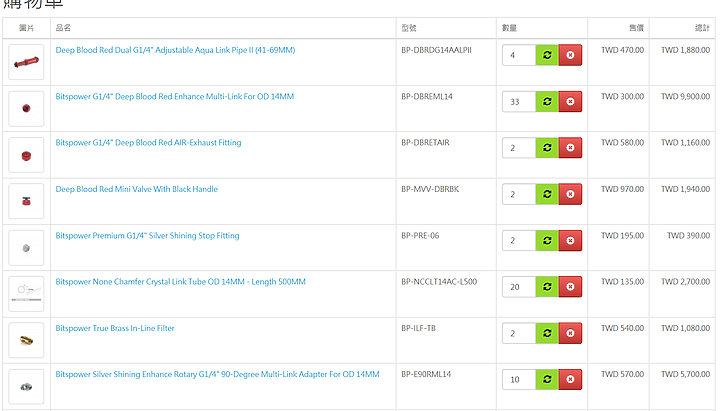Select model text BP-E90RML14
The height and width of the screenshot is (411, 720).
[426, 374]
